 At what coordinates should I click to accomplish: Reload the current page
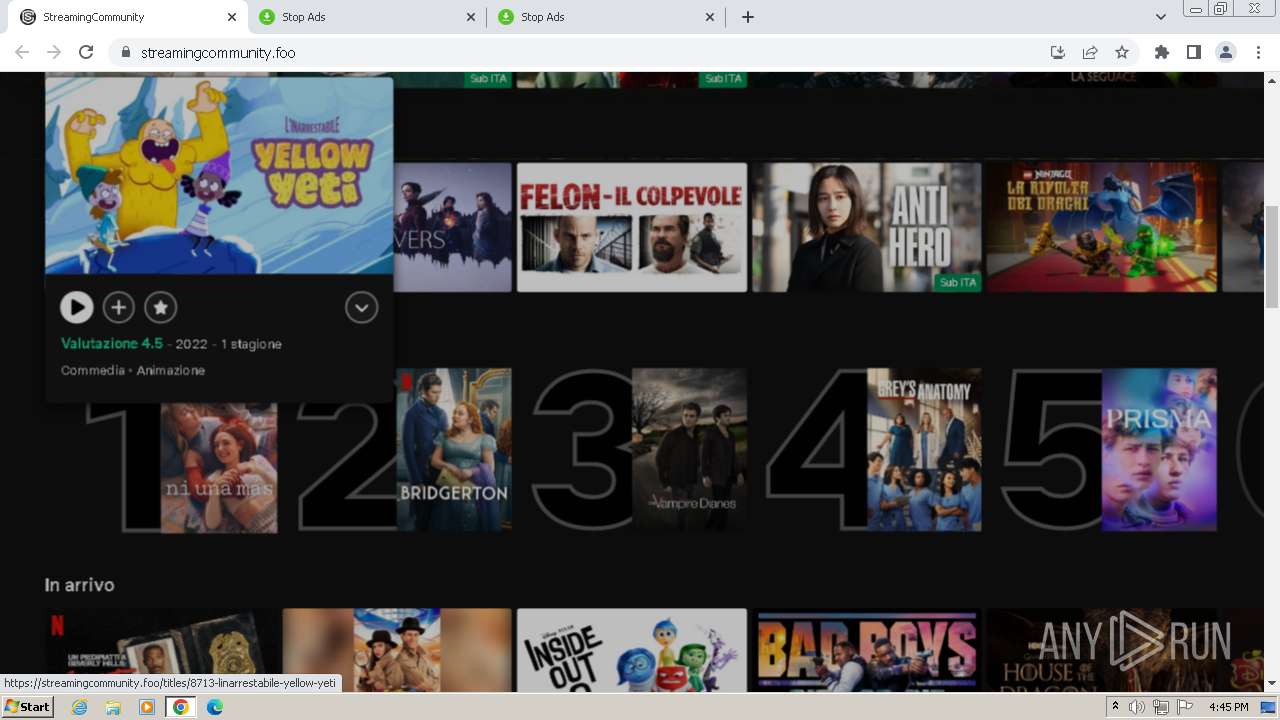pos(86,52)
